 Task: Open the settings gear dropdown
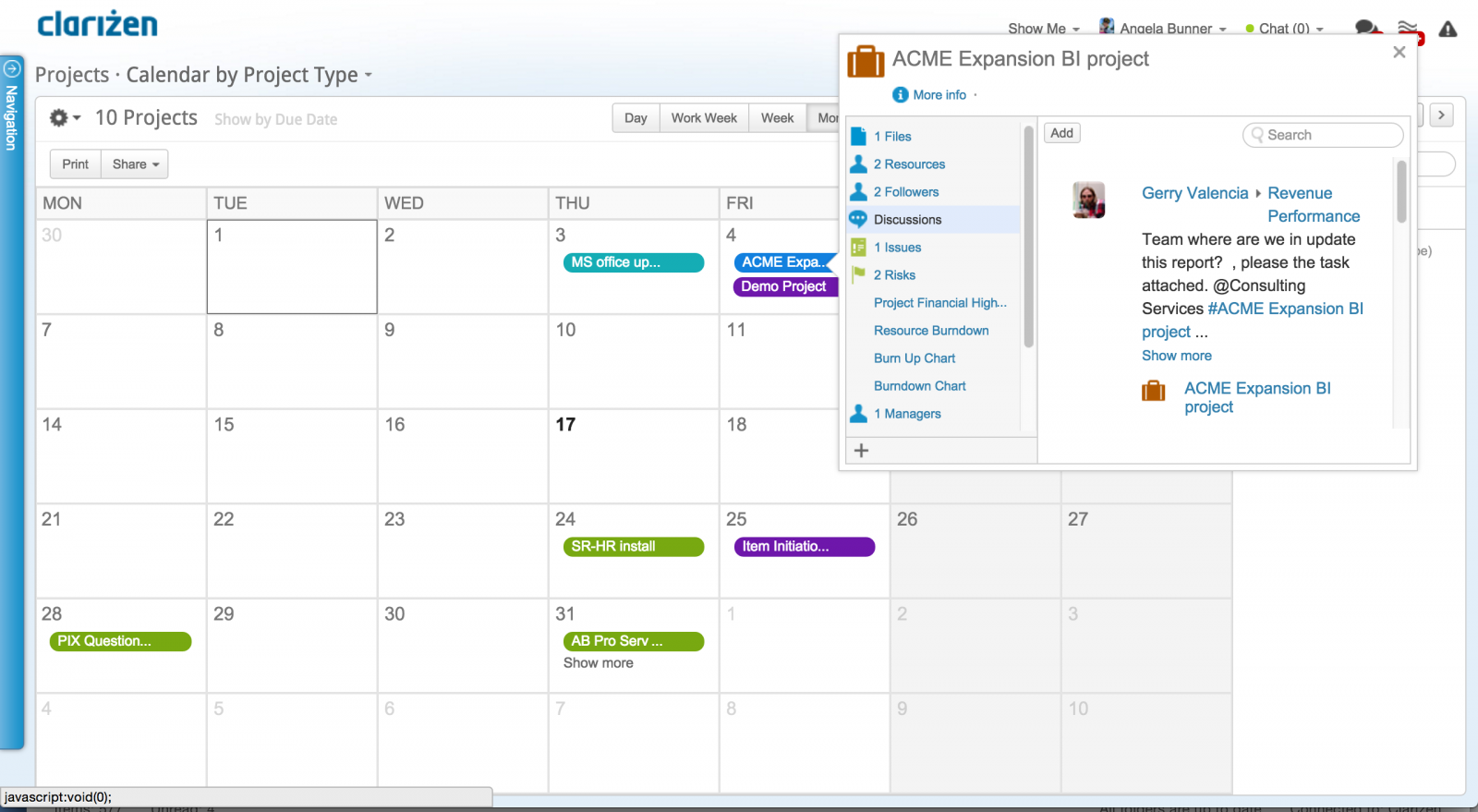[64, 118]
